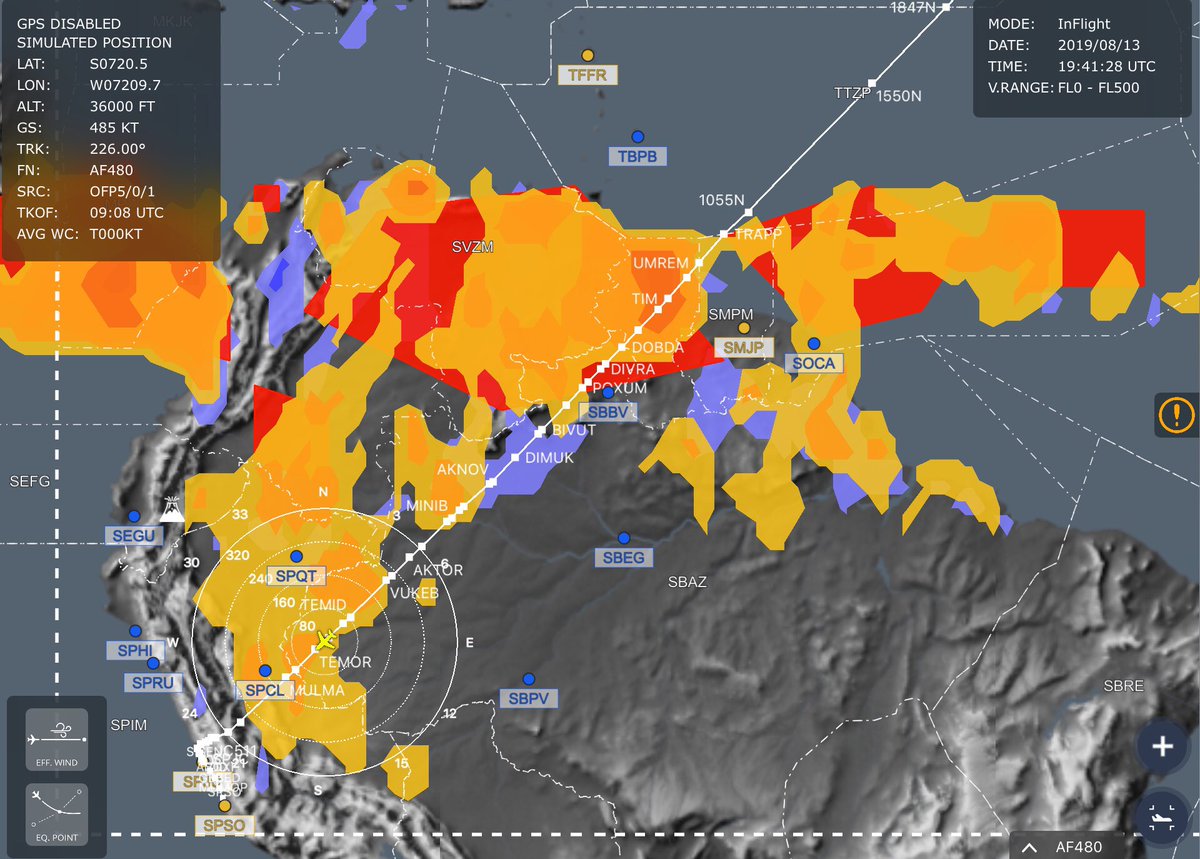Viewport: 1200px width, 859px height.
Task: Tap the DATE 2019/08/13 value
Action: 1100,45
